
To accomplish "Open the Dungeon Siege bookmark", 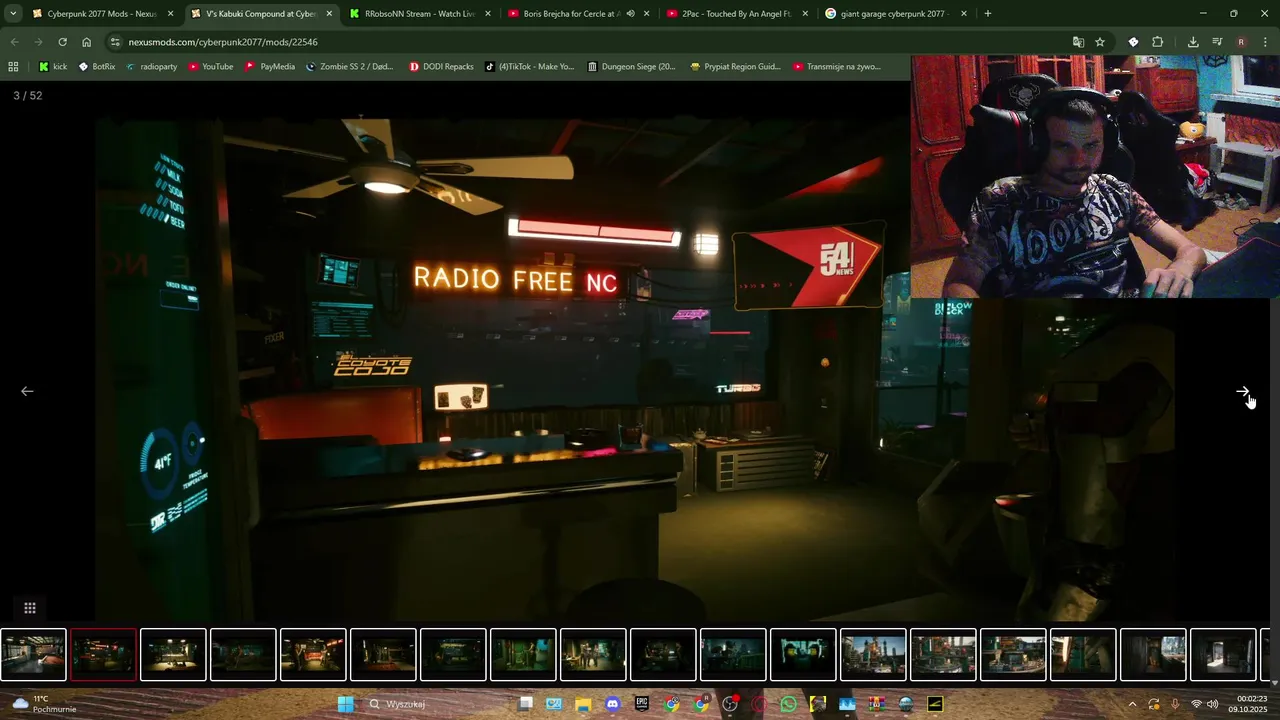I will [x=632, y=67].
